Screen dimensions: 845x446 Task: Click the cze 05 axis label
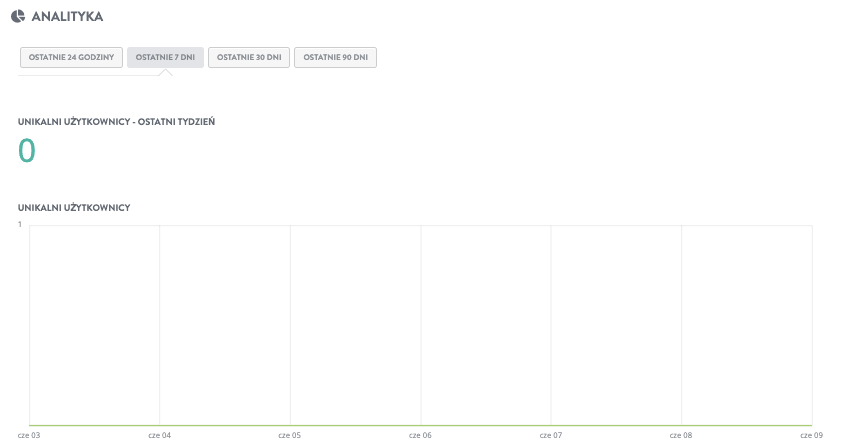pyautogui.click(x=289, y=435)
